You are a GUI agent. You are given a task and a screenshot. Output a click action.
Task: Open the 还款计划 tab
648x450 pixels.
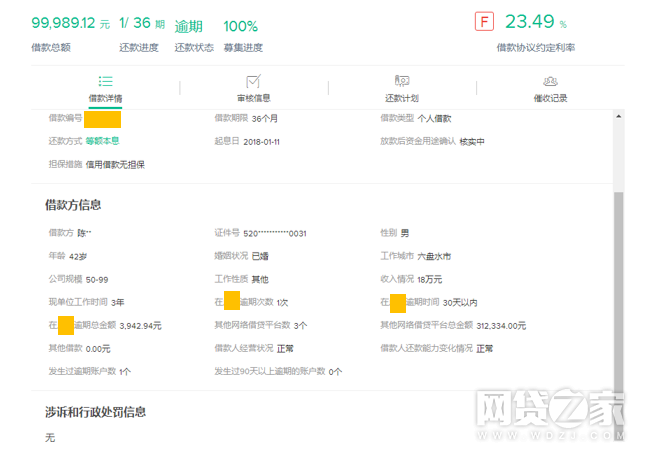[x=402, y=98]
